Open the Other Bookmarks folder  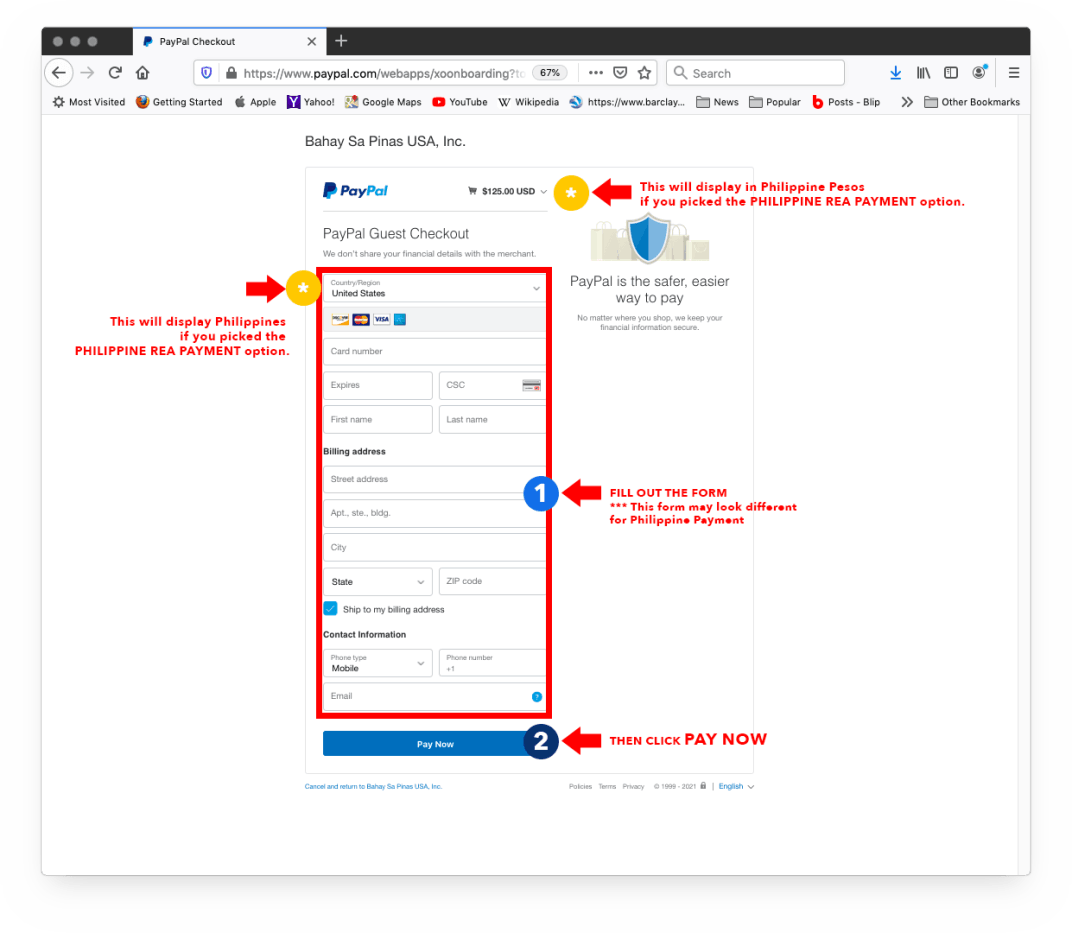972,102
